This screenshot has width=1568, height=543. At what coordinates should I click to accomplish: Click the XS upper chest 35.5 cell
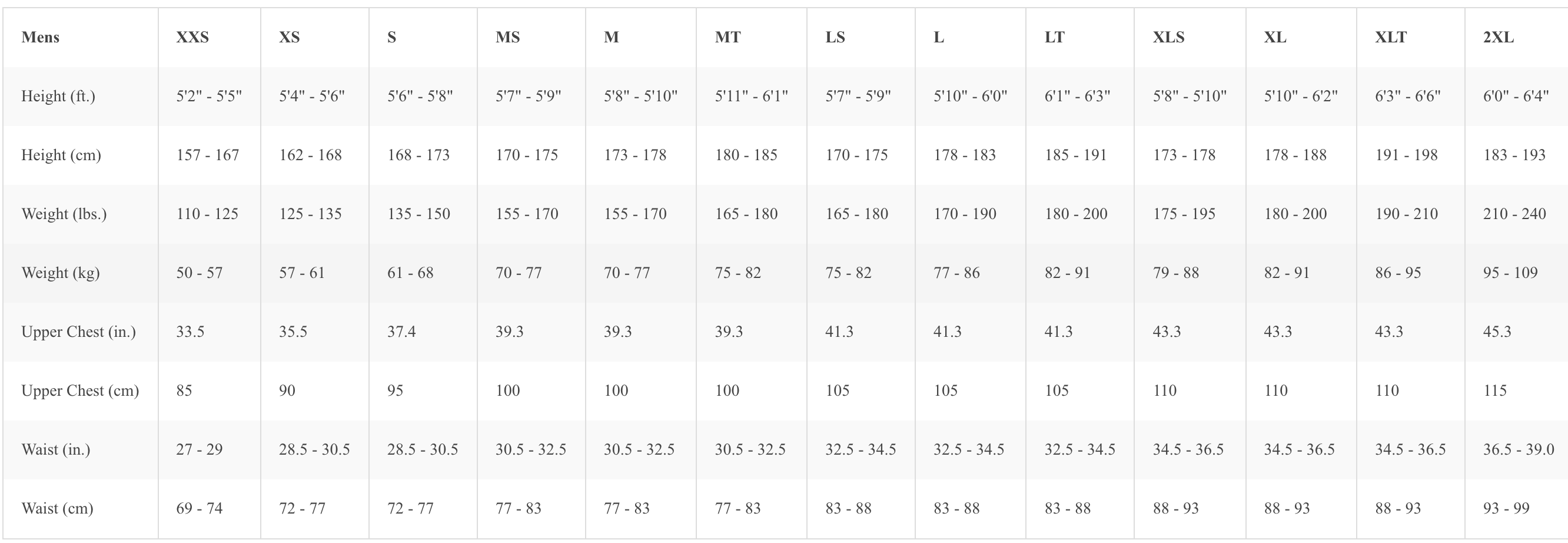[x=293, y=332]
